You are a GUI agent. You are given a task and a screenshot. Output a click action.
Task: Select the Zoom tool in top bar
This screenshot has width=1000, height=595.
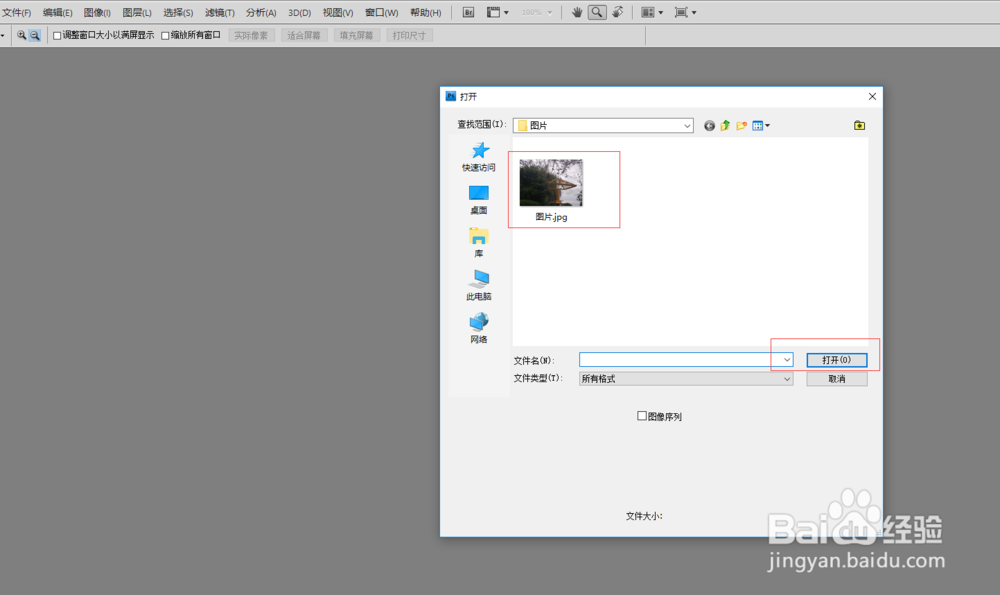(x=597, y=12)
